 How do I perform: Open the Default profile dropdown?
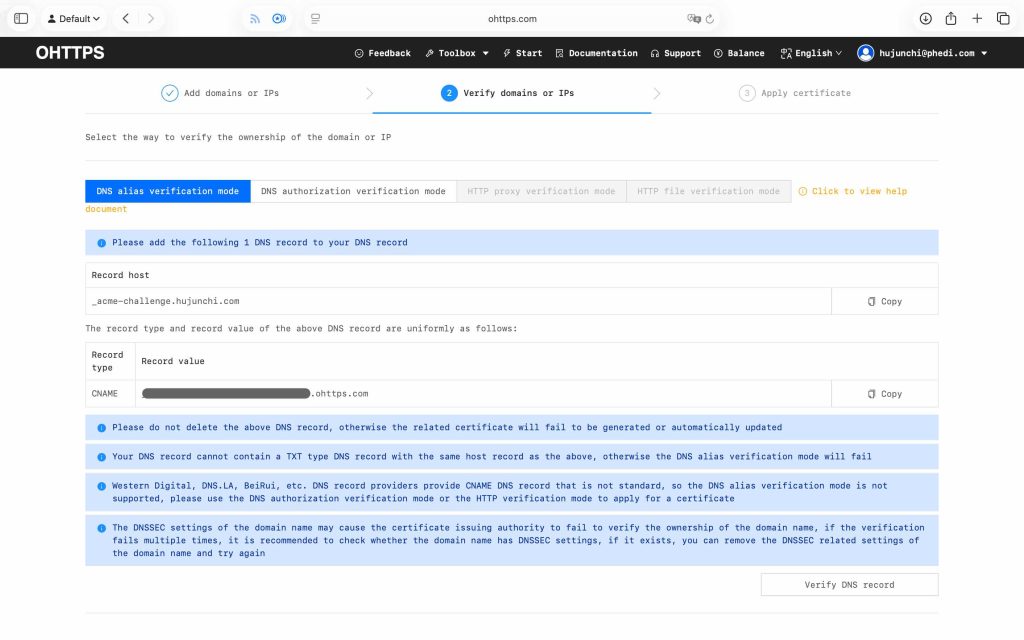[x=74, y=18]
